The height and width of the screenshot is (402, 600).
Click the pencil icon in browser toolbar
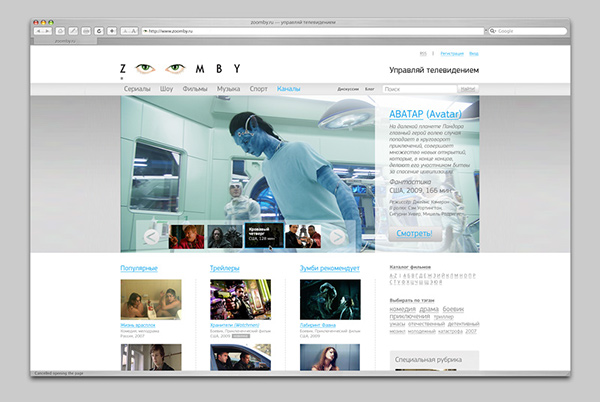pos(73,31)
